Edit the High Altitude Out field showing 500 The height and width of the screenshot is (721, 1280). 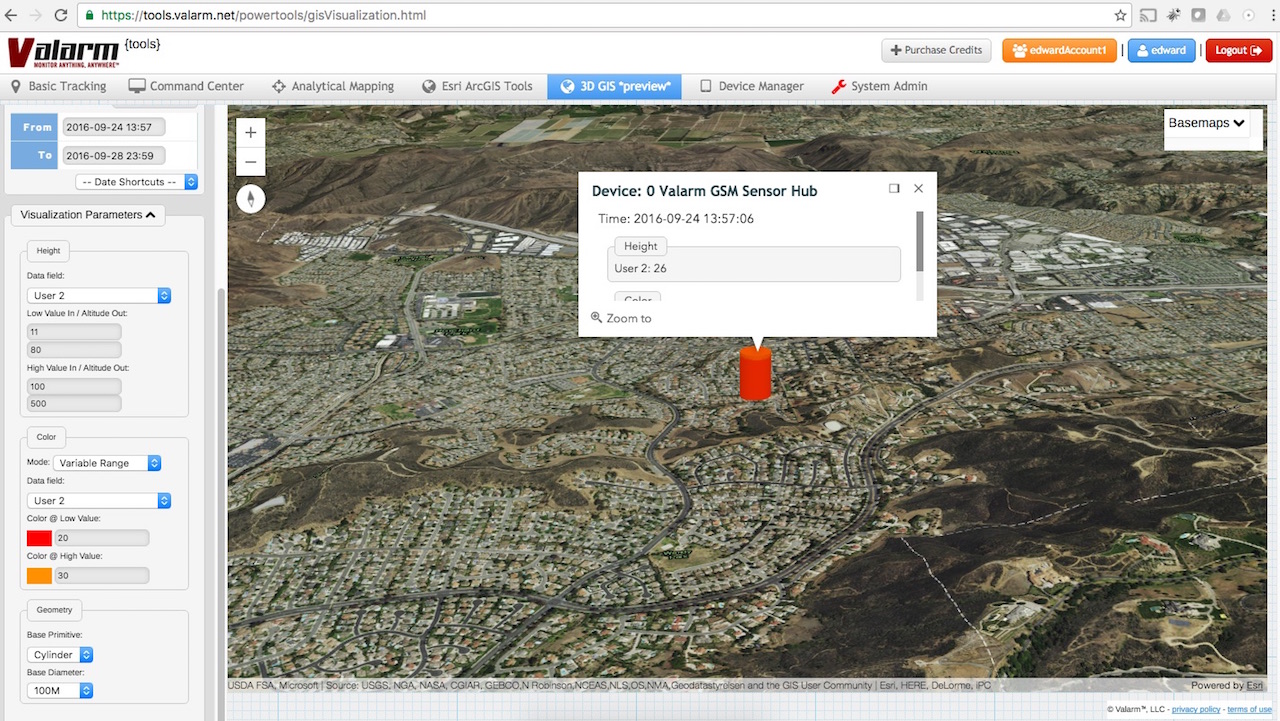[x=74, y=404]
